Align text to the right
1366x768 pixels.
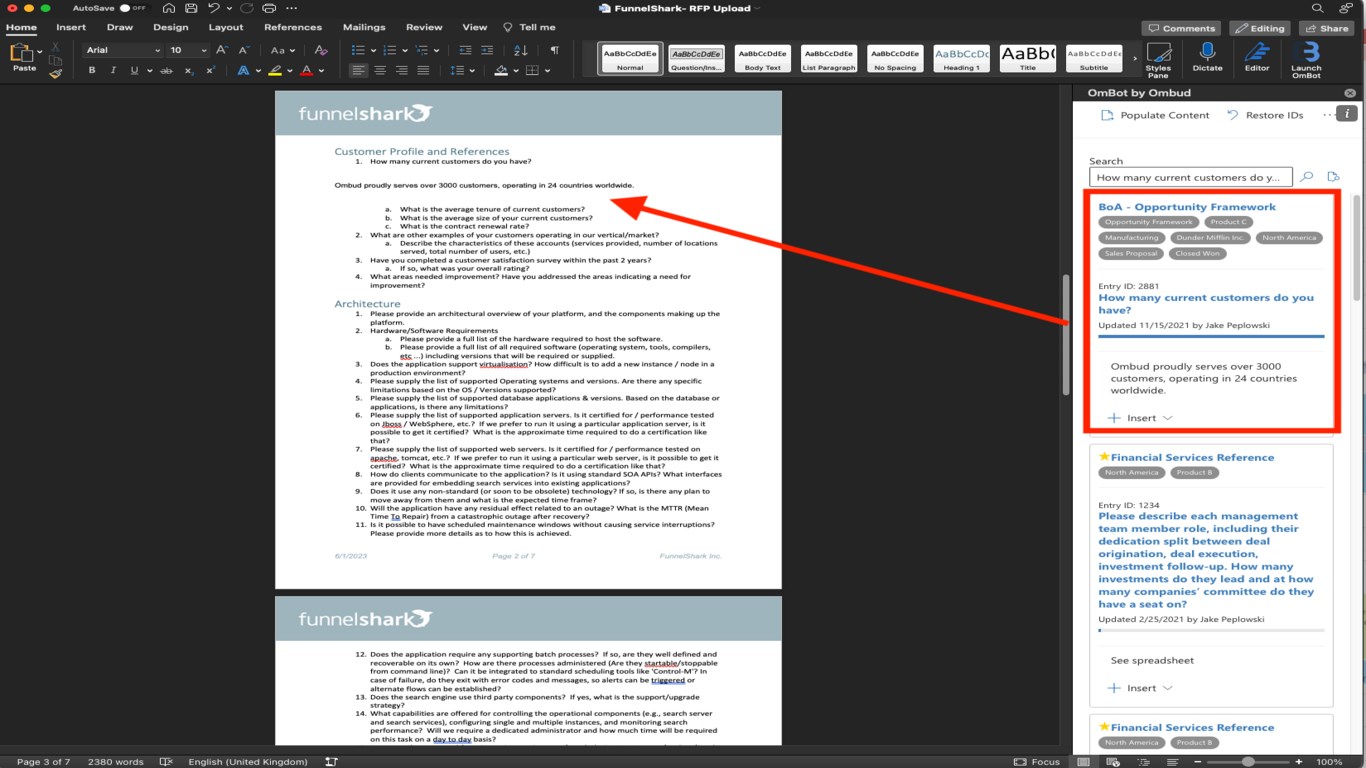402,71
